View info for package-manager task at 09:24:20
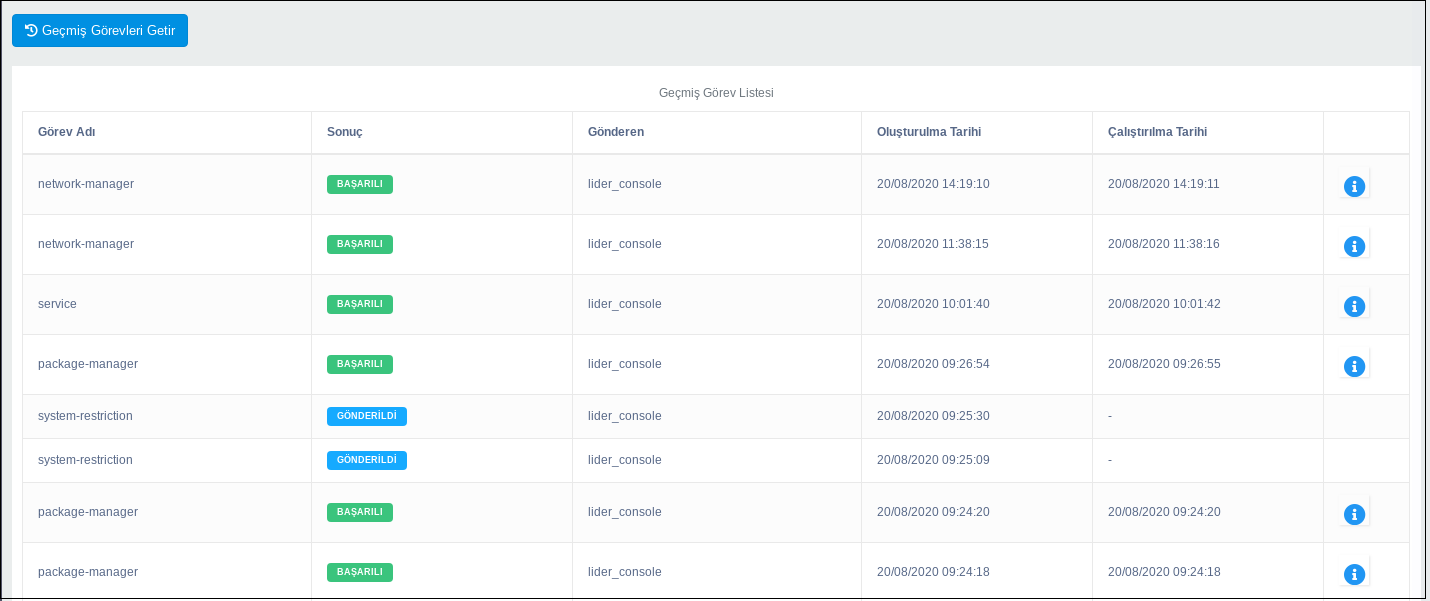The image size is (1430, 601). point(1354,514)
